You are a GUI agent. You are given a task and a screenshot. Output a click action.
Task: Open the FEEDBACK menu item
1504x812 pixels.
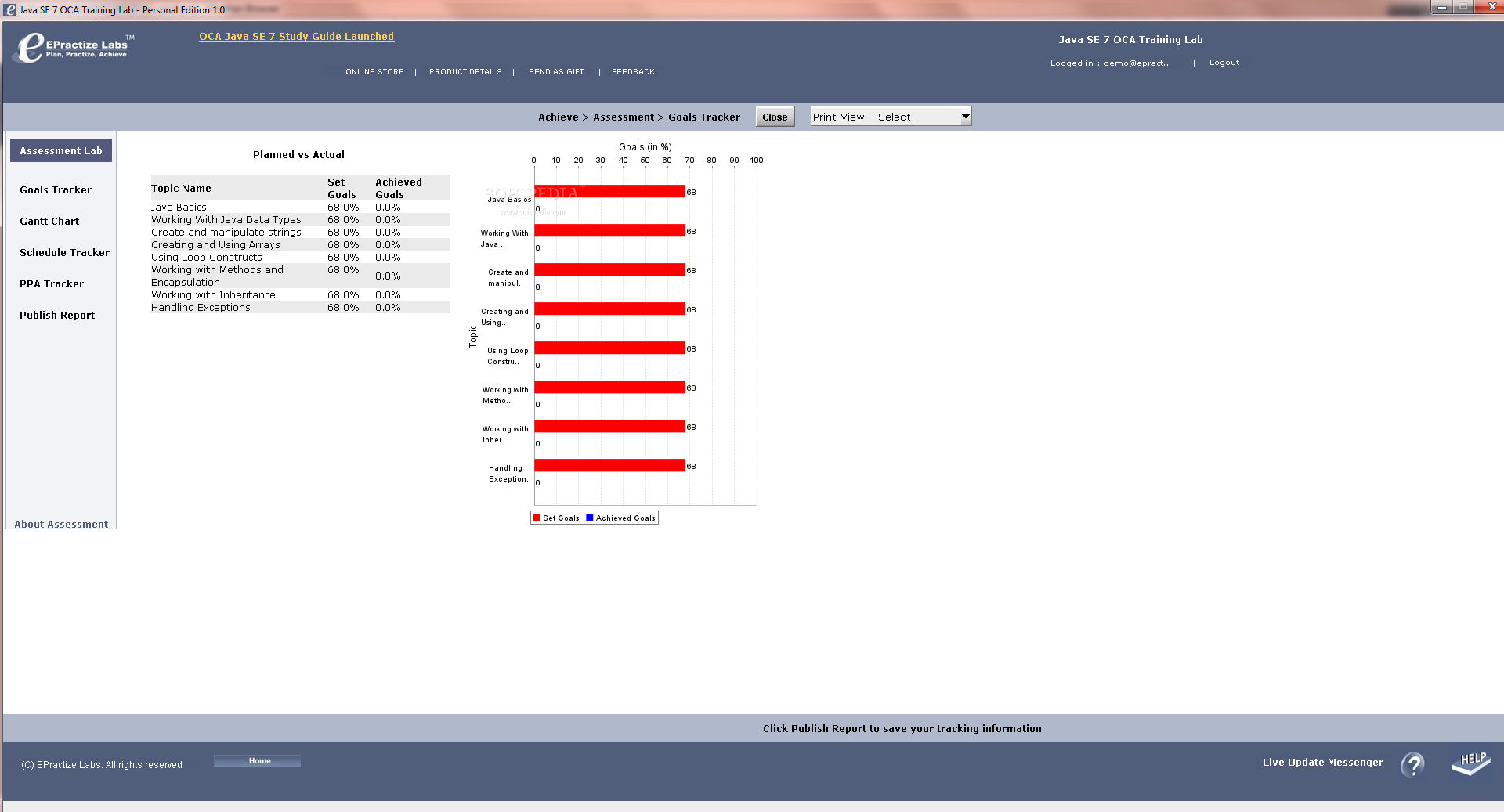coord(633,72)
